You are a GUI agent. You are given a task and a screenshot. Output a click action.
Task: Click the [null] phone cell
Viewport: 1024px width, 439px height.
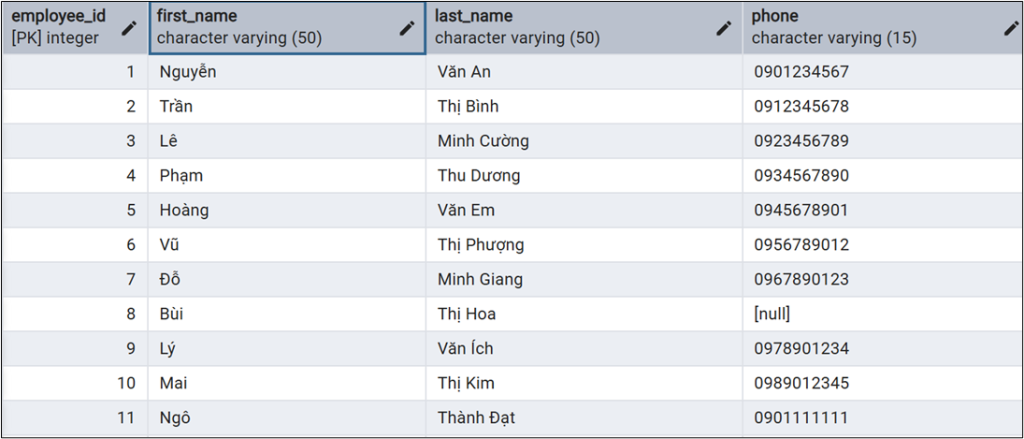pos(772,314)
